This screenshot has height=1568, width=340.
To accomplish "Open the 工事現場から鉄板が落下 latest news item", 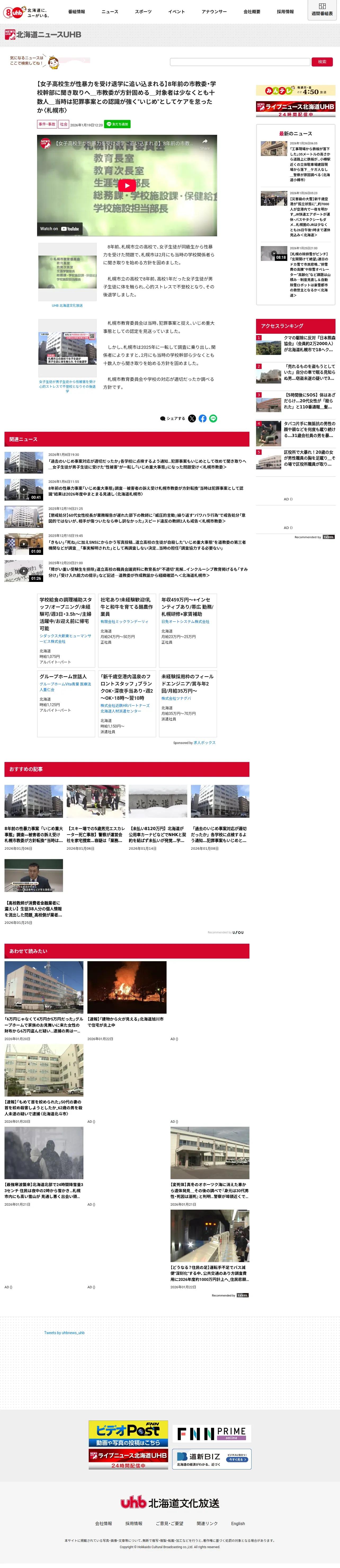I will (295, 161).
